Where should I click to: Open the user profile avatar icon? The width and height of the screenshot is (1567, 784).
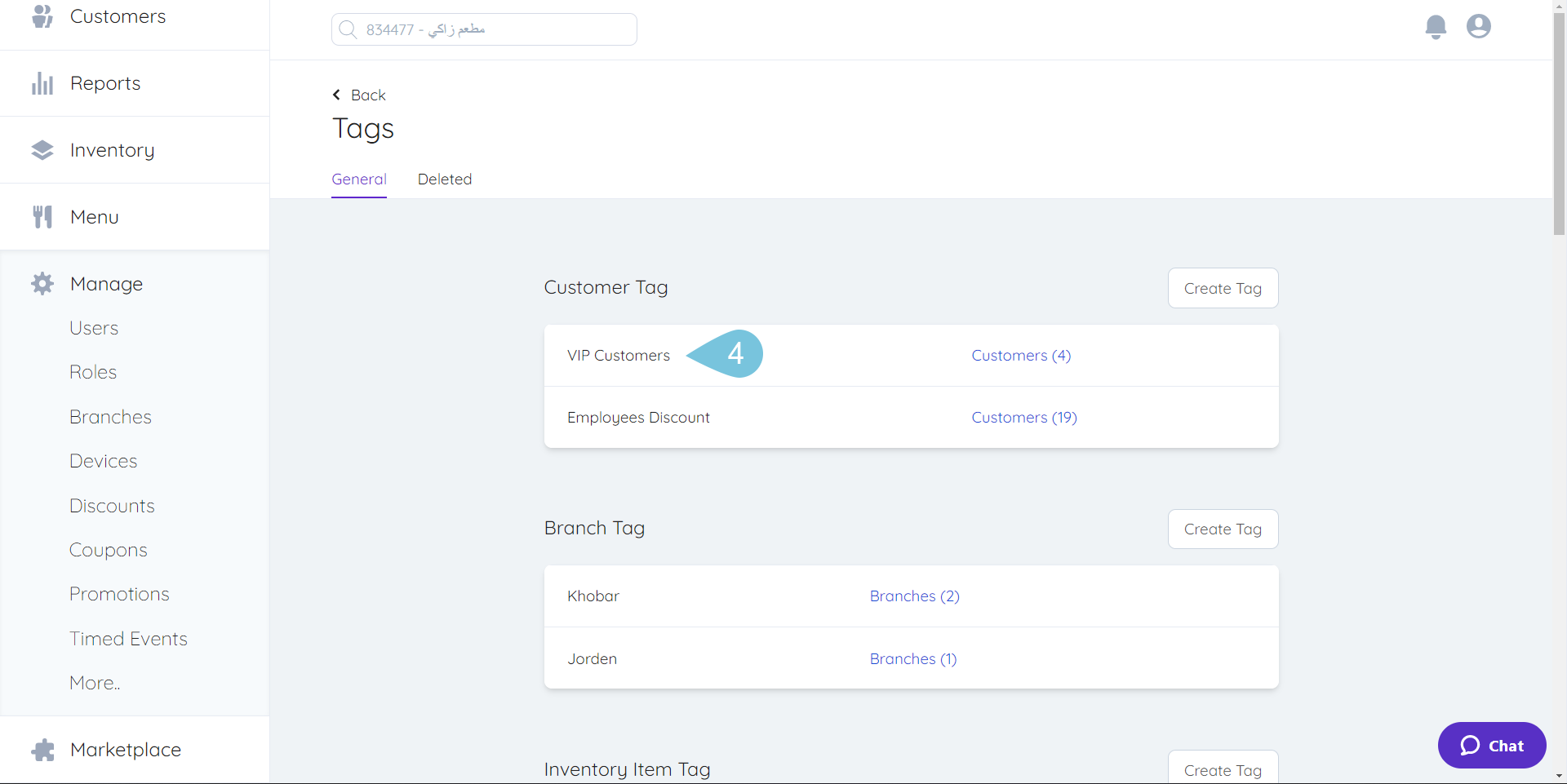1478,27
